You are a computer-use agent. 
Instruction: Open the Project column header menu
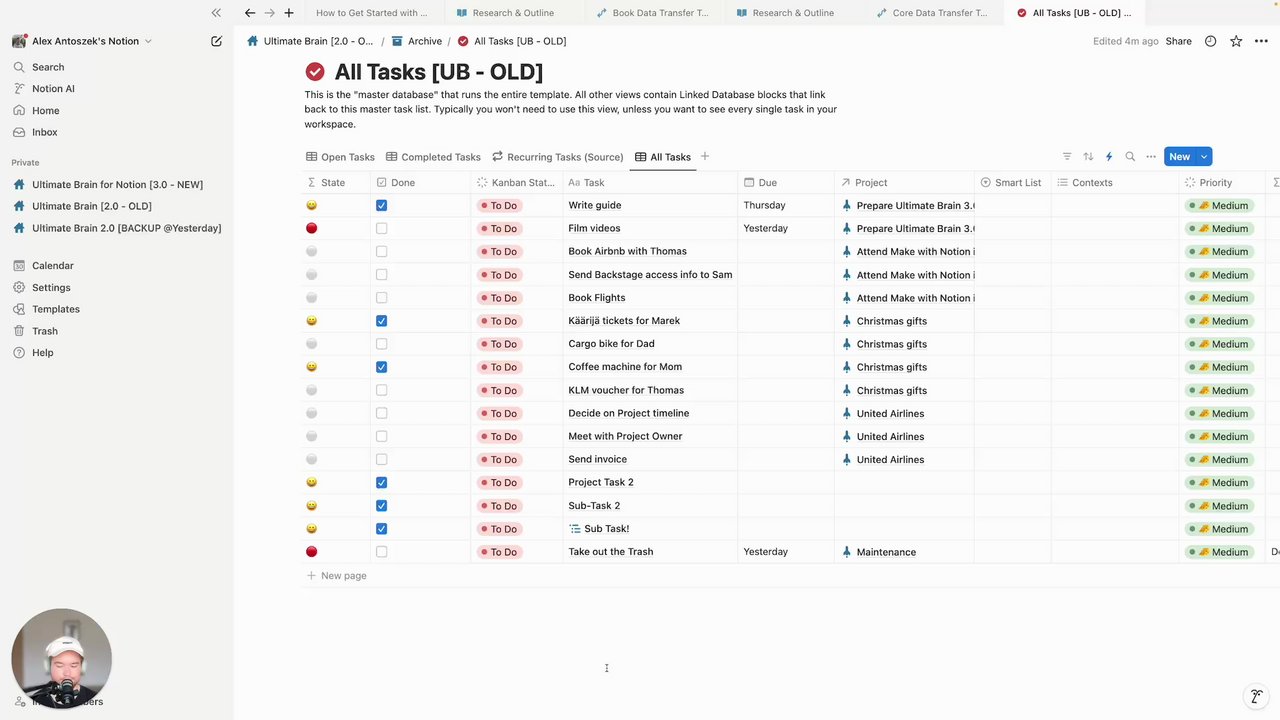[x=904, y=183]
